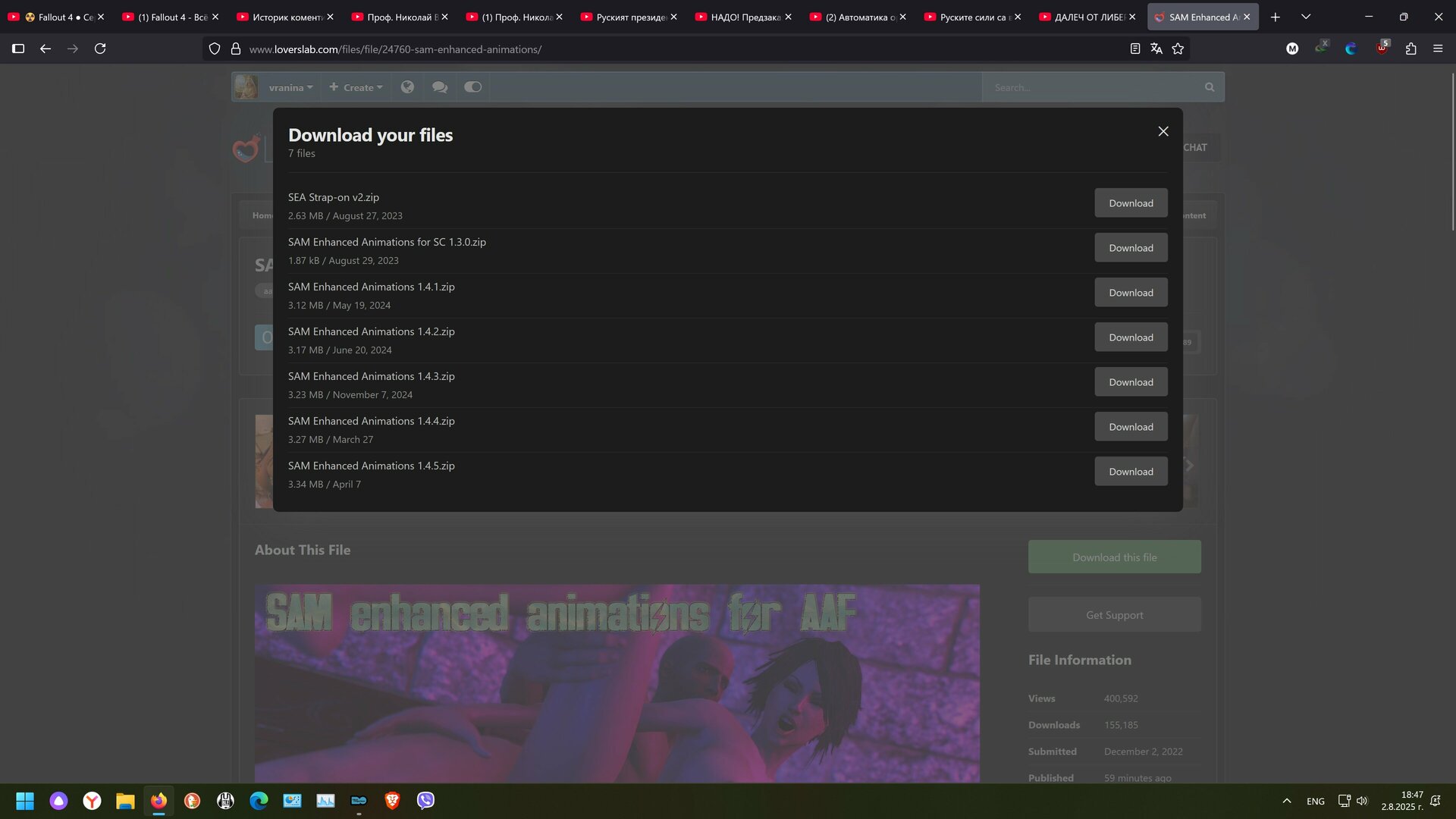The image size is (1456, 819).
Task: Reload the current page
Action: 100,49
